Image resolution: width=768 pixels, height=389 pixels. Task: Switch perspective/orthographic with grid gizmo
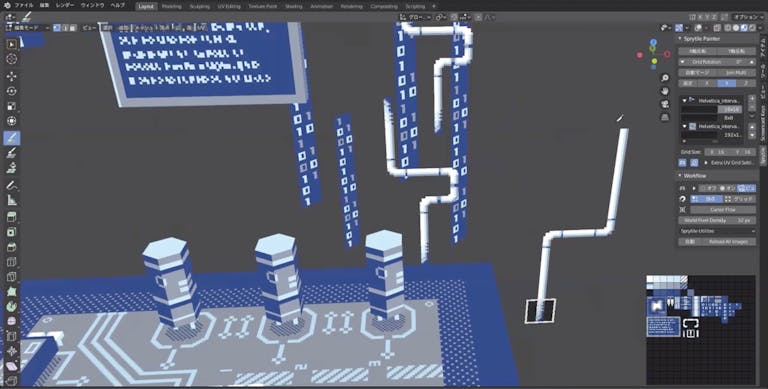tap(665, 117)
